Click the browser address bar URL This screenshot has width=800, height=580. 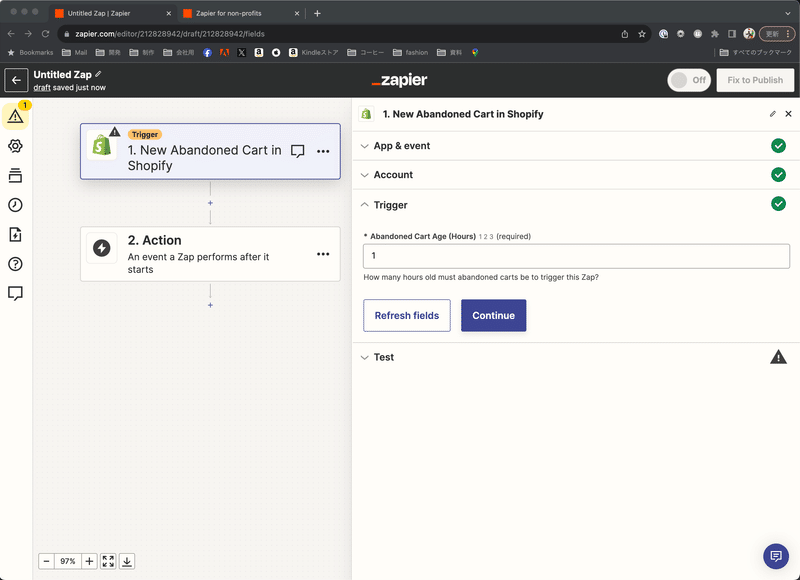[170, 34]
